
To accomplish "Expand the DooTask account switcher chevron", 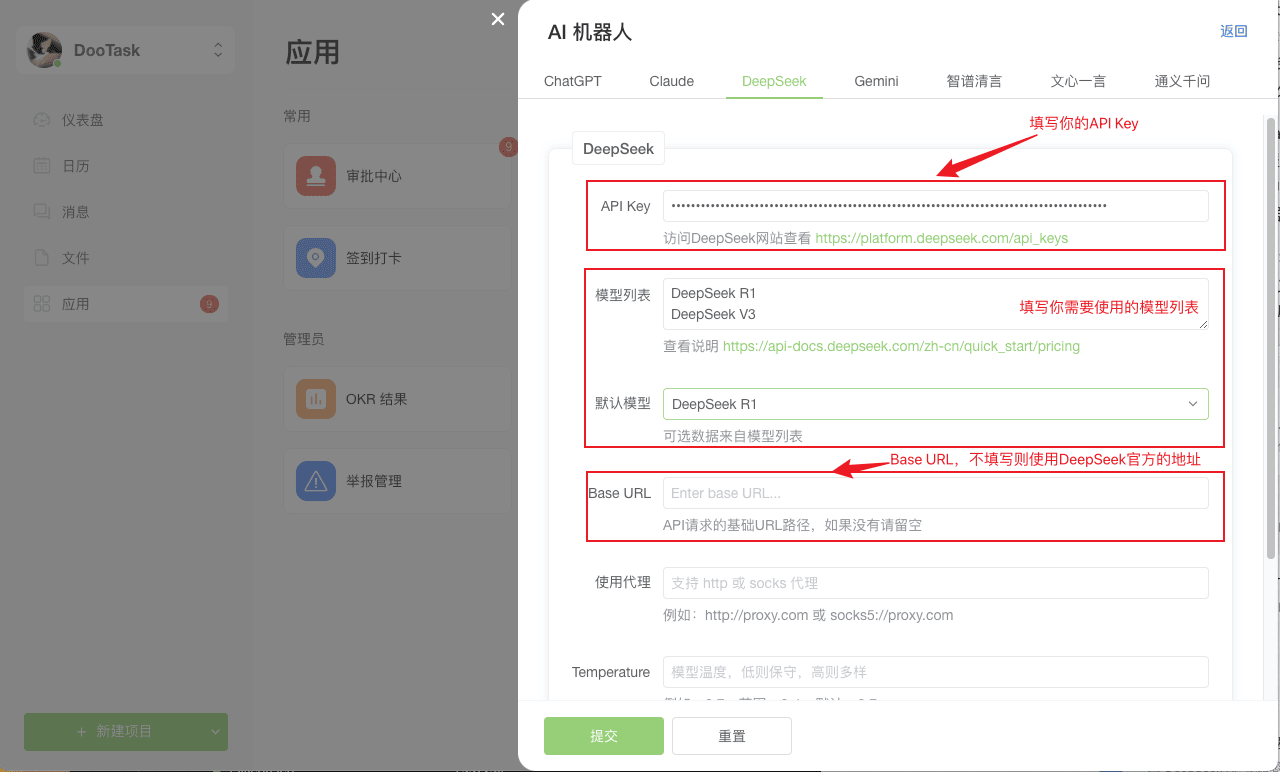I will pos(218,50).
